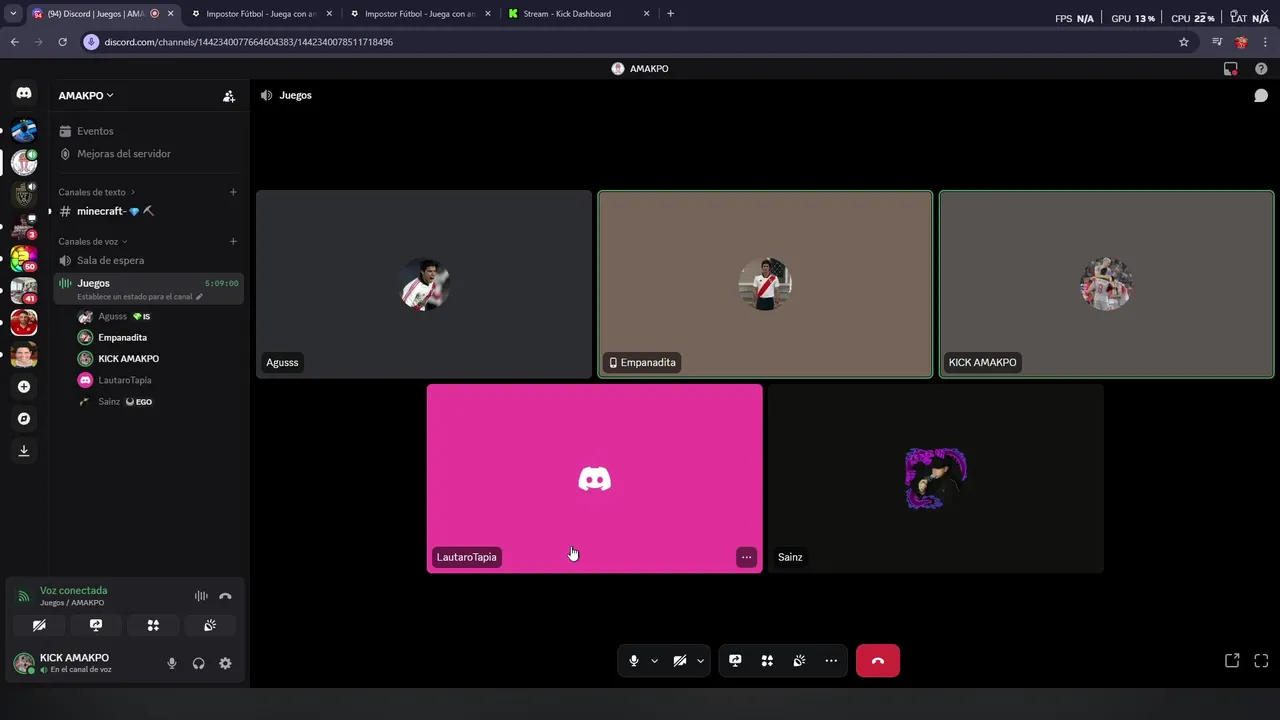Bookmark this page with the star icon
This screenshot has height=720, width=1280.
click(x=1184, y=42)
